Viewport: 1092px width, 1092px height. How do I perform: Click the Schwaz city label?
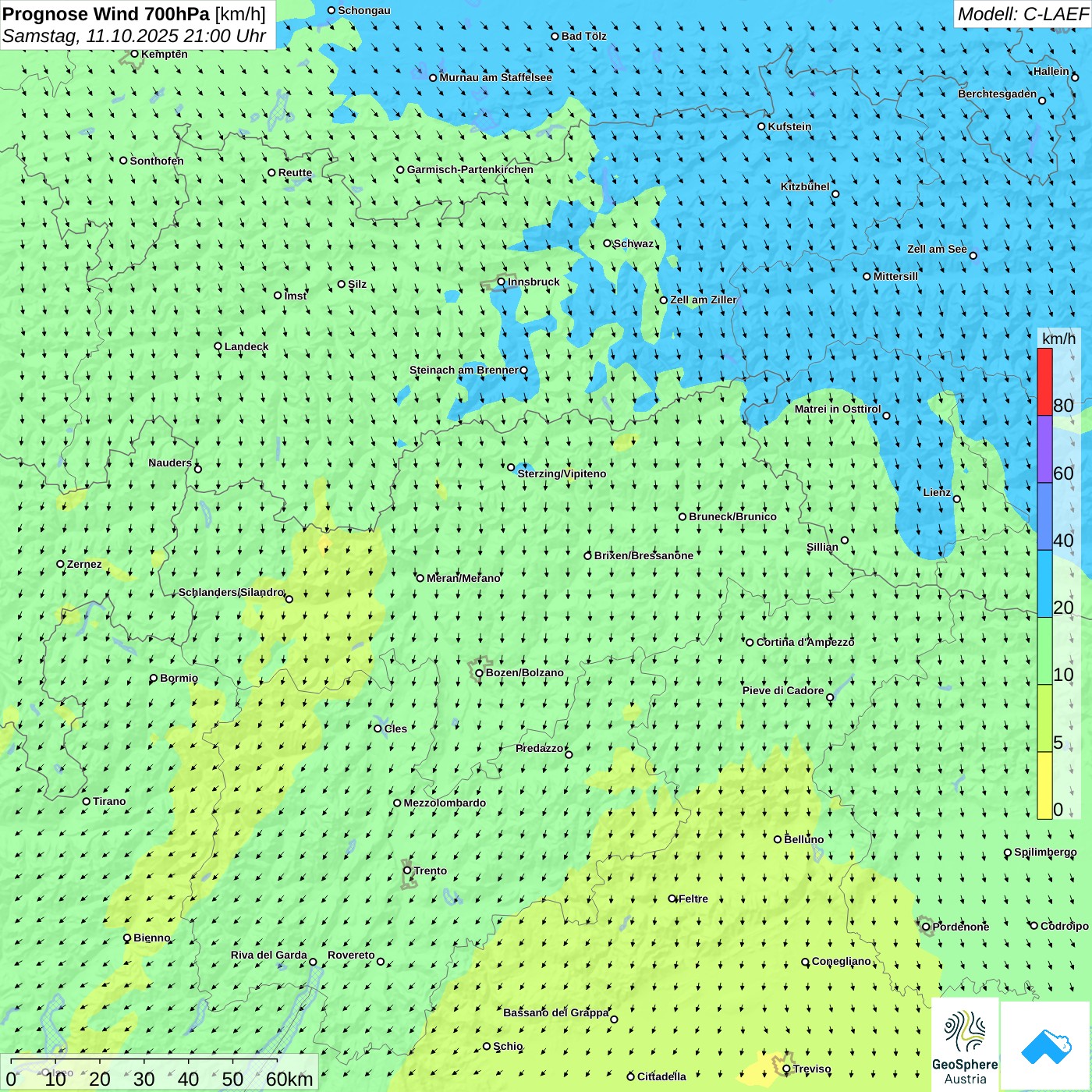click(x=633, y=243)
